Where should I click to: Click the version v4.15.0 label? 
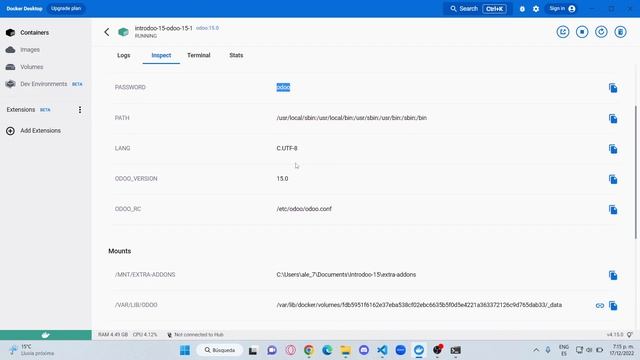[615, 335]
